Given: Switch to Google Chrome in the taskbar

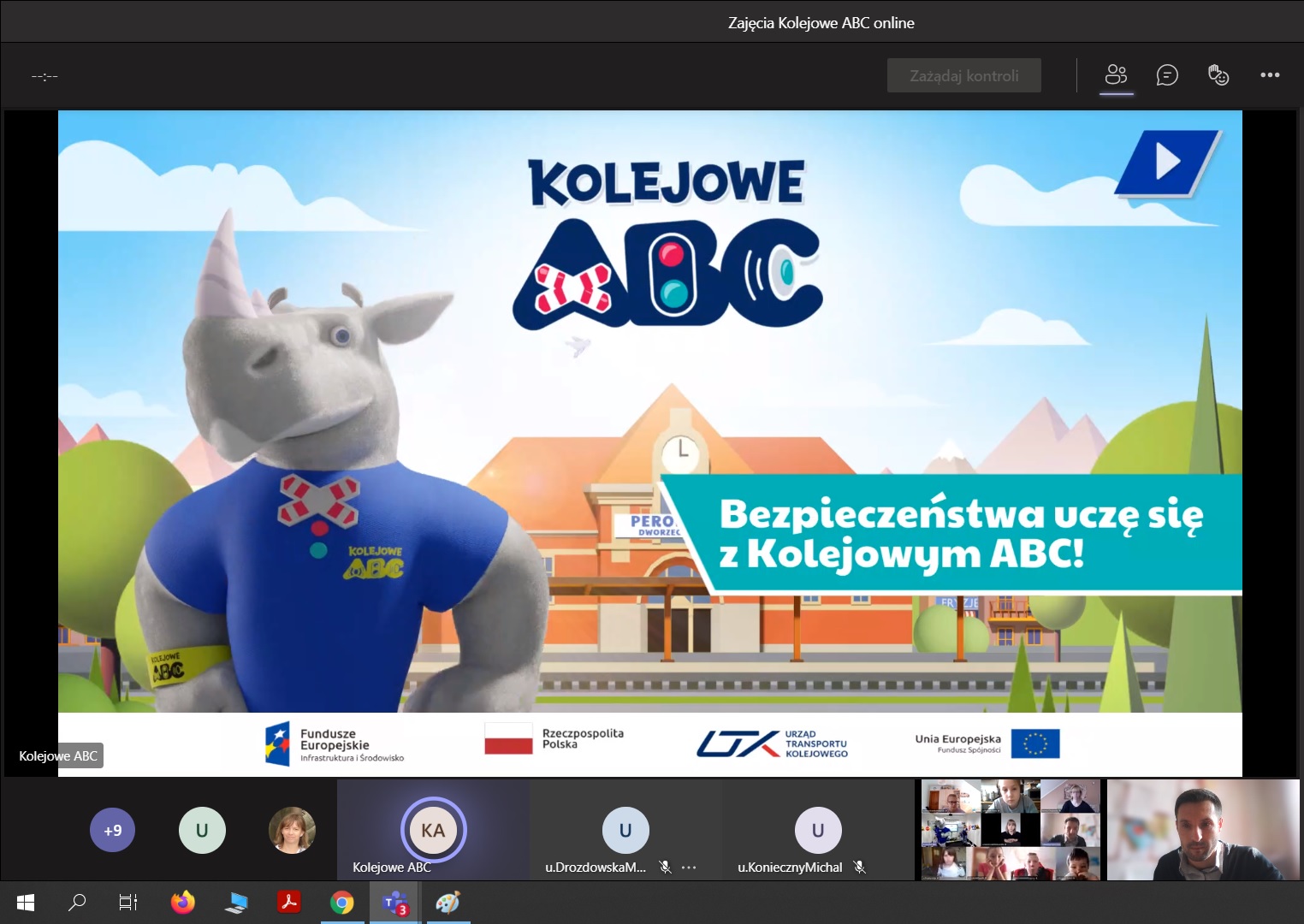Looking at the screenshot, I should tap(342, 903).
